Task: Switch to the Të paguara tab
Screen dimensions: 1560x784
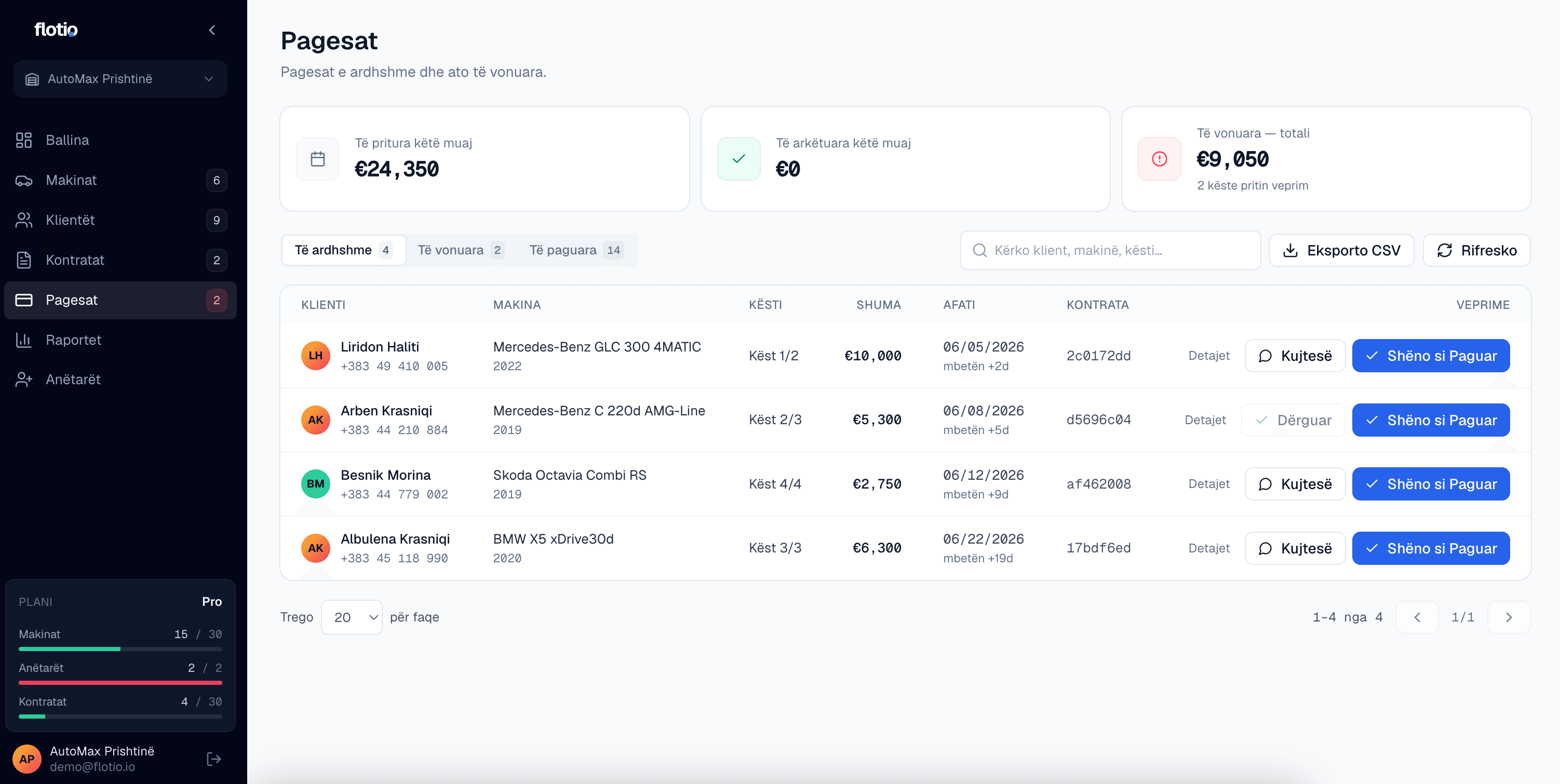Action: pos(575,250)
